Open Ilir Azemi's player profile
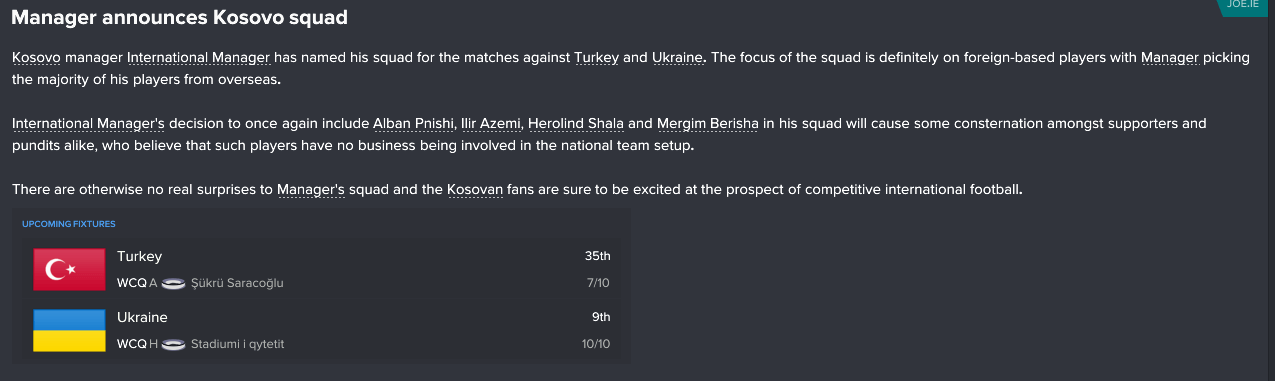 point(491,124)
